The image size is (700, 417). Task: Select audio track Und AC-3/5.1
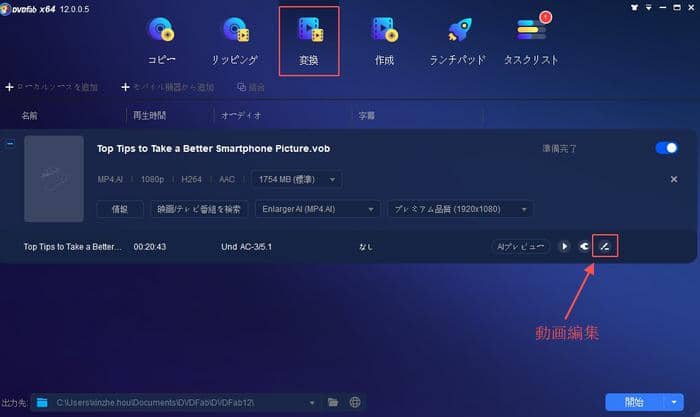click(x=246, y=246)
